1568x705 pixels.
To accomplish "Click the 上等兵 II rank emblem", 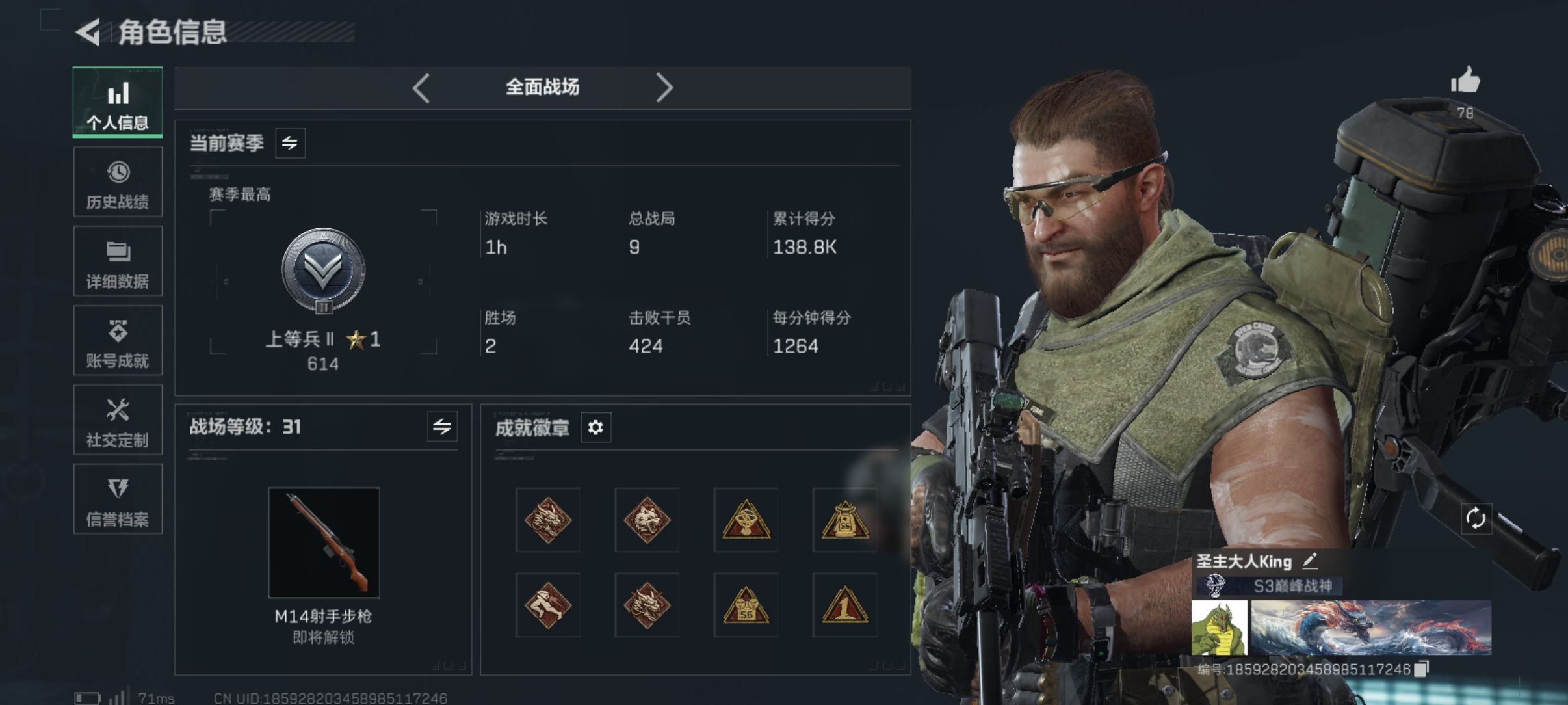I will click(x=323, y=271).
